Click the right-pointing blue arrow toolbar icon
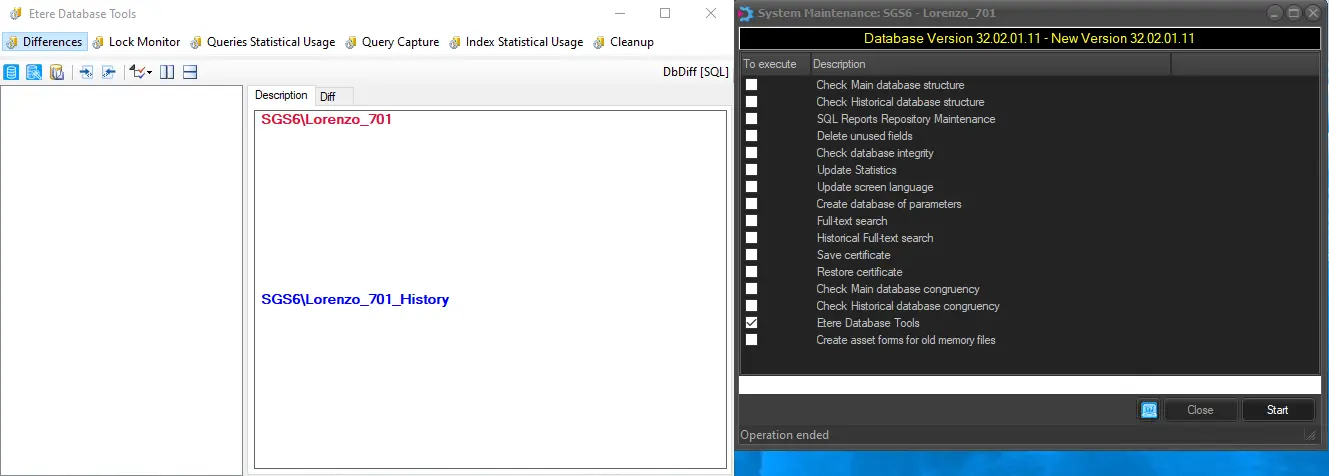1329x476 pixels. tap(86, 72)
